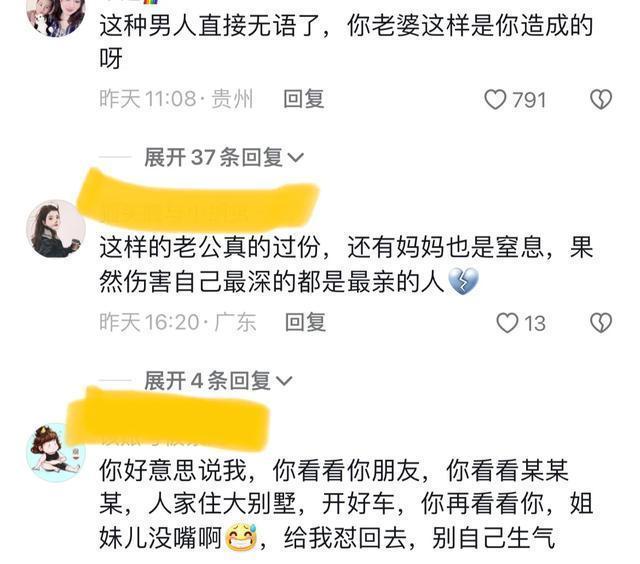
Task: Tap the 13 like count
Action: pos(535,324)
